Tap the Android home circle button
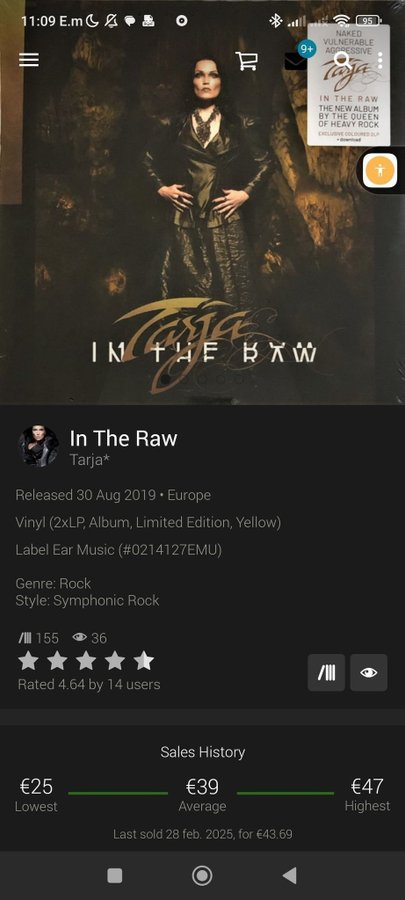The image size is (405, 900). 202,875
